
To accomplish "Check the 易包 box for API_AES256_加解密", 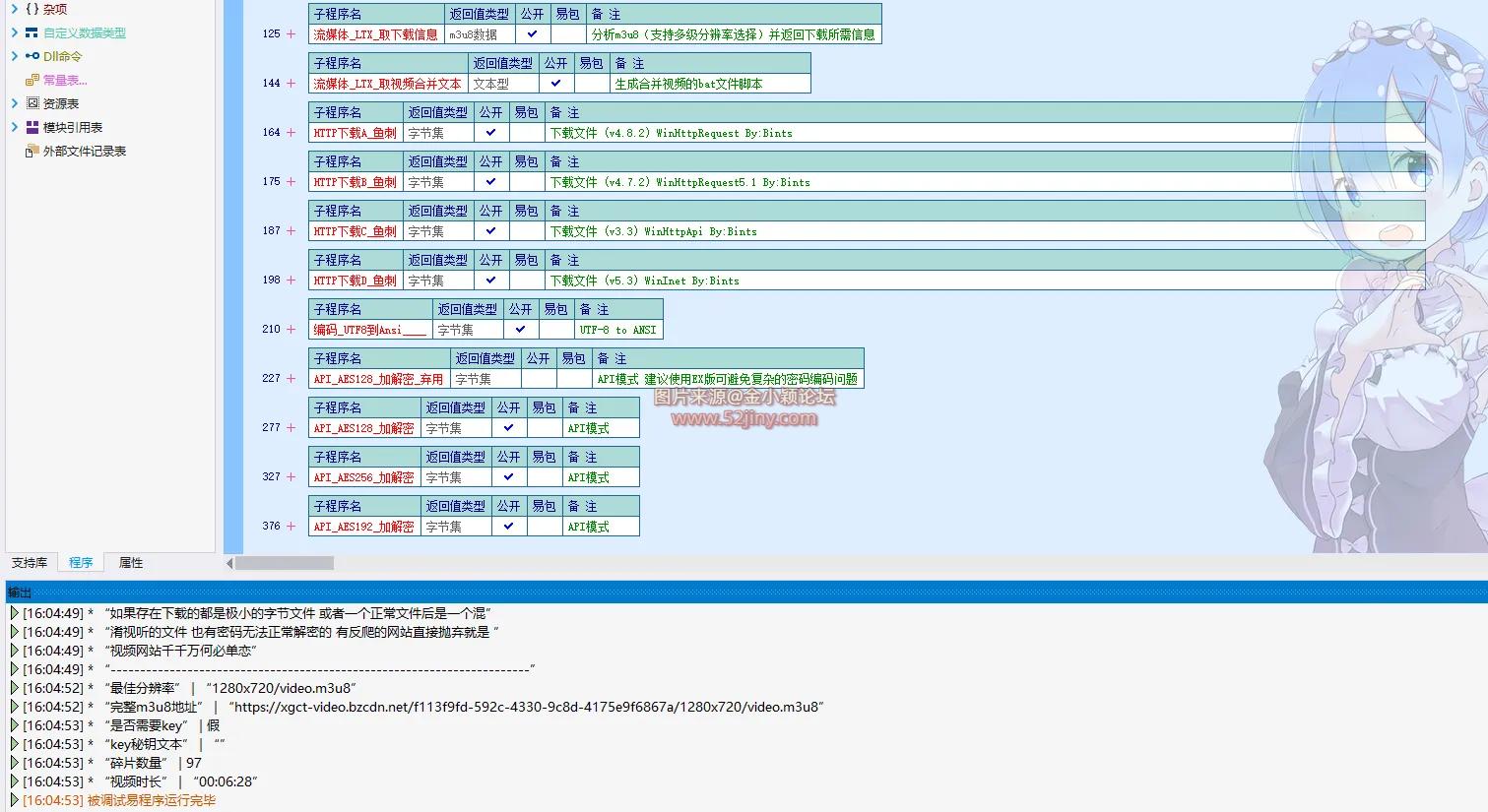I will coord(545,477).
